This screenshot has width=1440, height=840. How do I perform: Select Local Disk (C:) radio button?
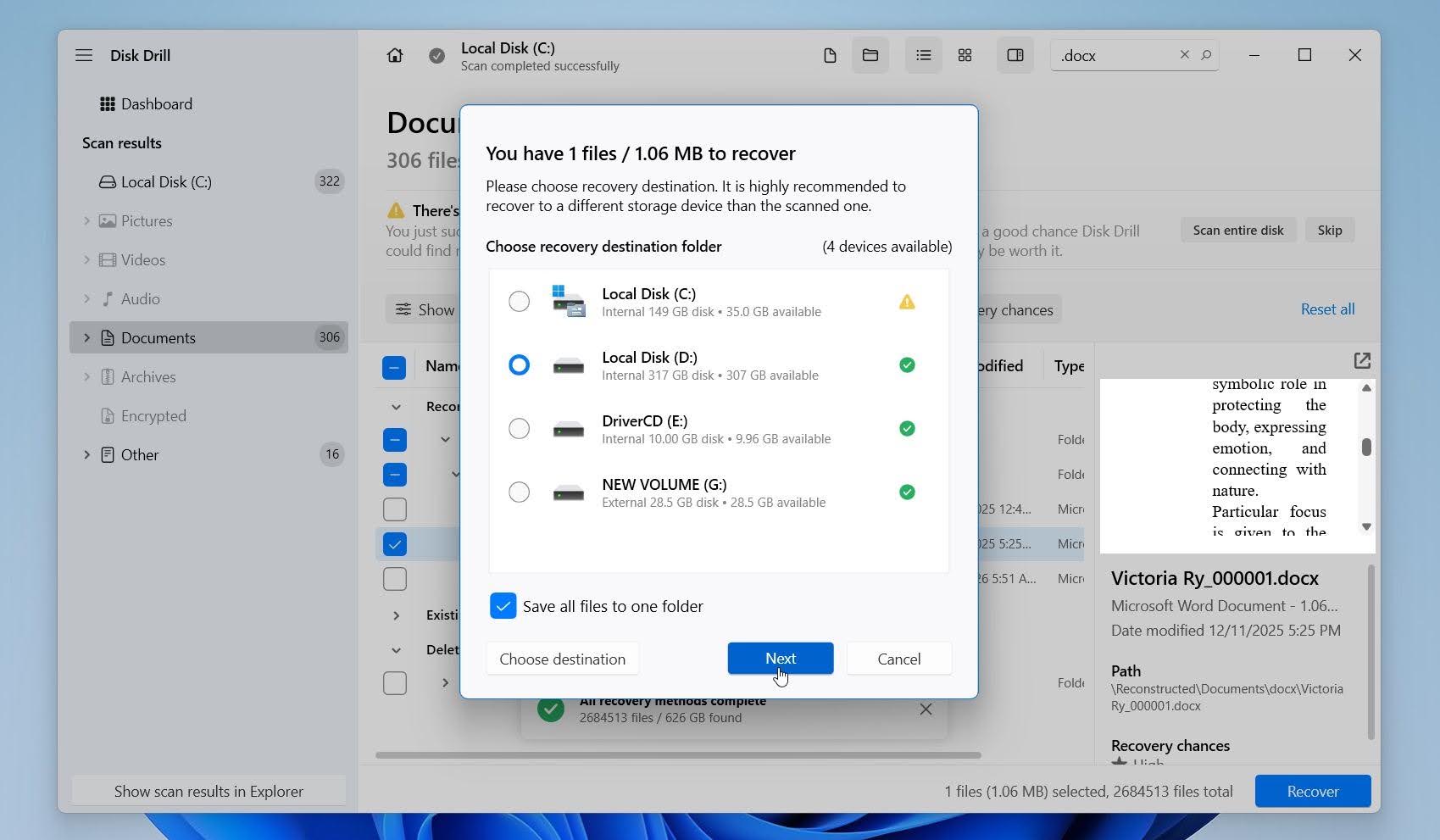519,301
